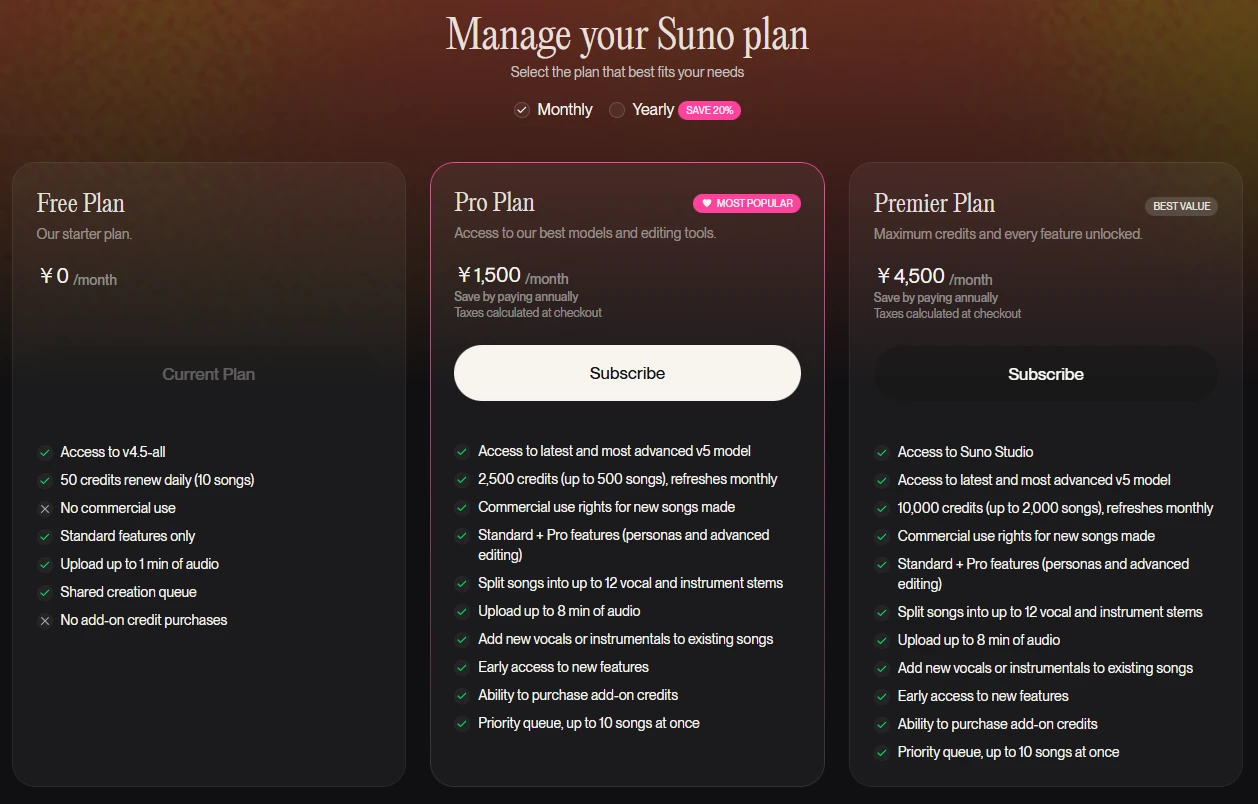1258x804 pixels.
Task: Click the X icon beside No commercial use
Action: click(45, 508)
